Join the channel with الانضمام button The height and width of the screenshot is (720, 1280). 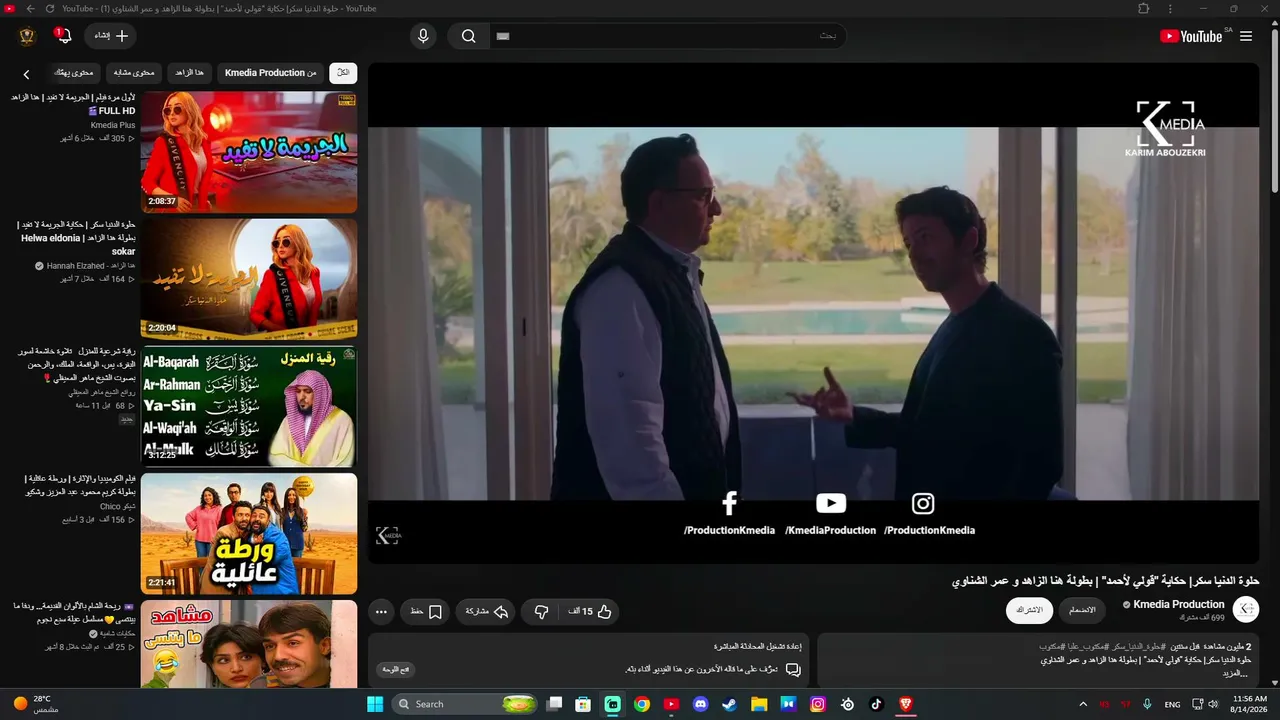pyautogui.click(x=1082, y=610)
